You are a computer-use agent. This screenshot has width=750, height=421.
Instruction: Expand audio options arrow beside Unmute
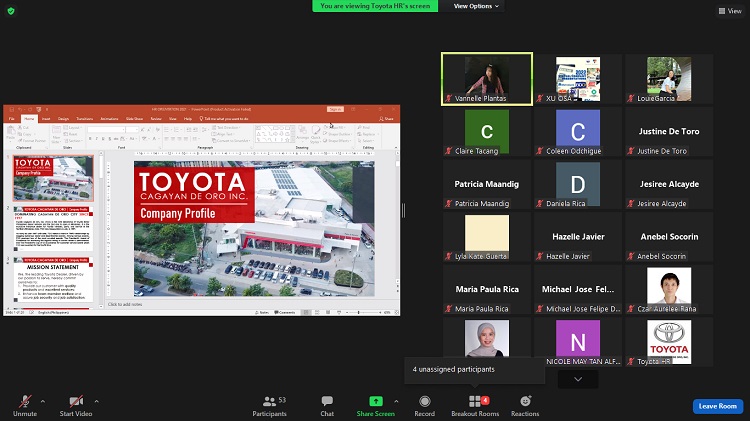pos(43,401)
